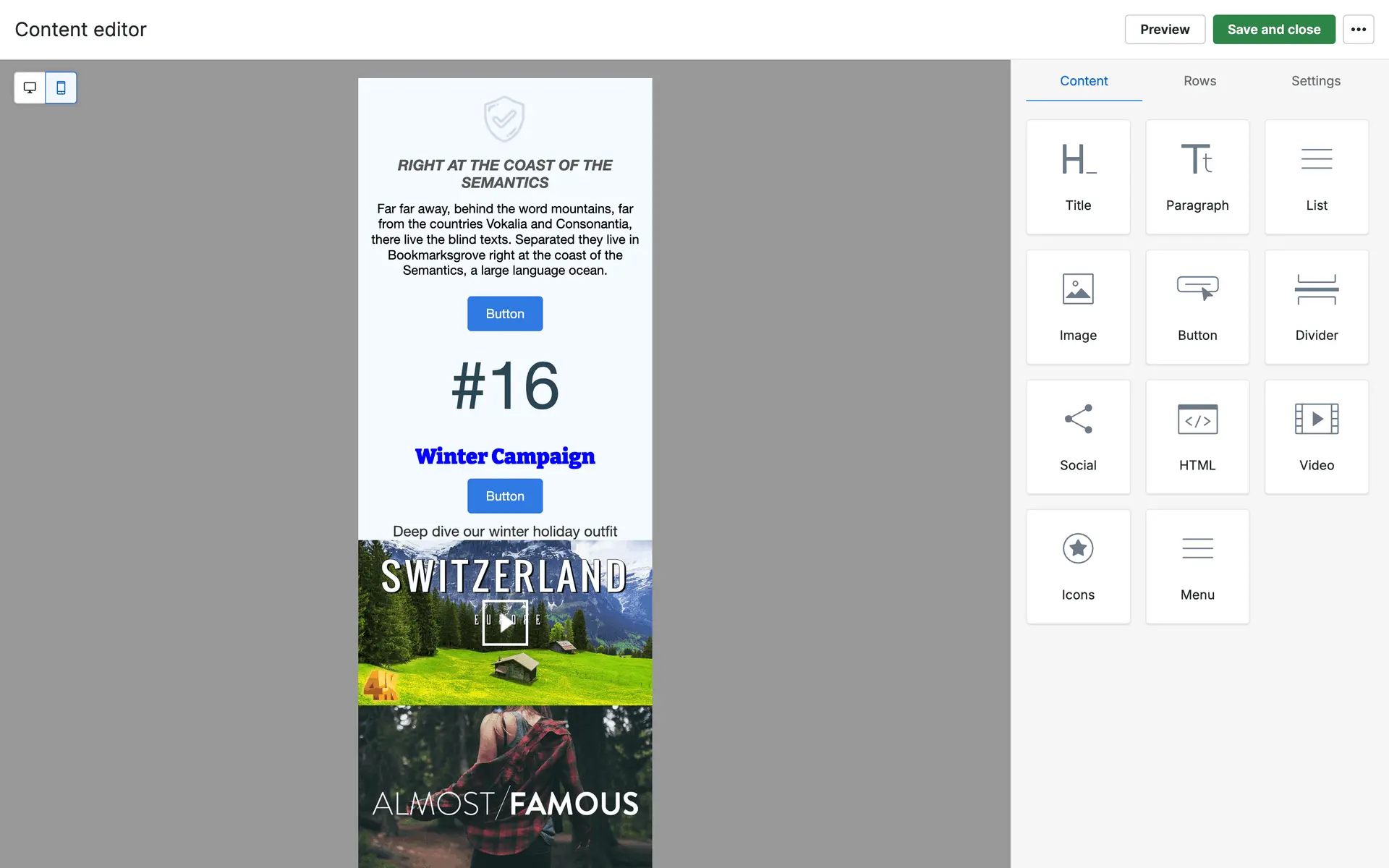The image size is (1389, 868).
Task: Switch to the Rows tab
Action: point(1199,81)
